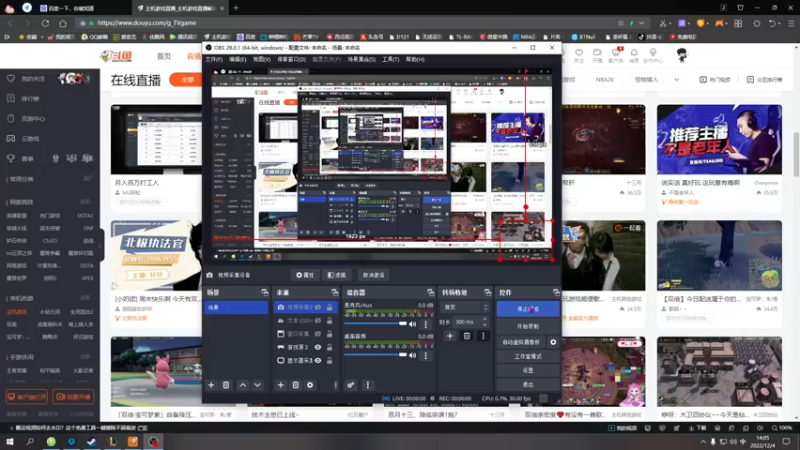The height and width of the screenshot is (450, 800).
Task: Toggle lock on 游戏源 2 source
Action: (330, 347)
